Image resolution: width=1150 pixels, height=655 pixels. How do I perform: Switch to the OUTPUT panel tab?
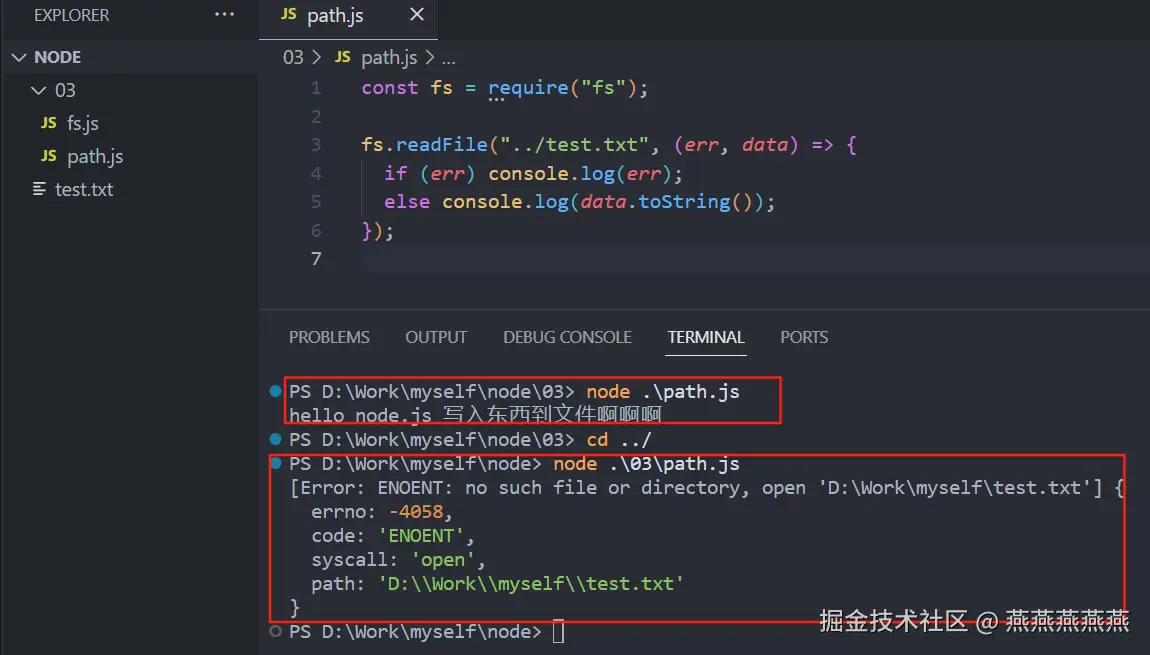436,337
